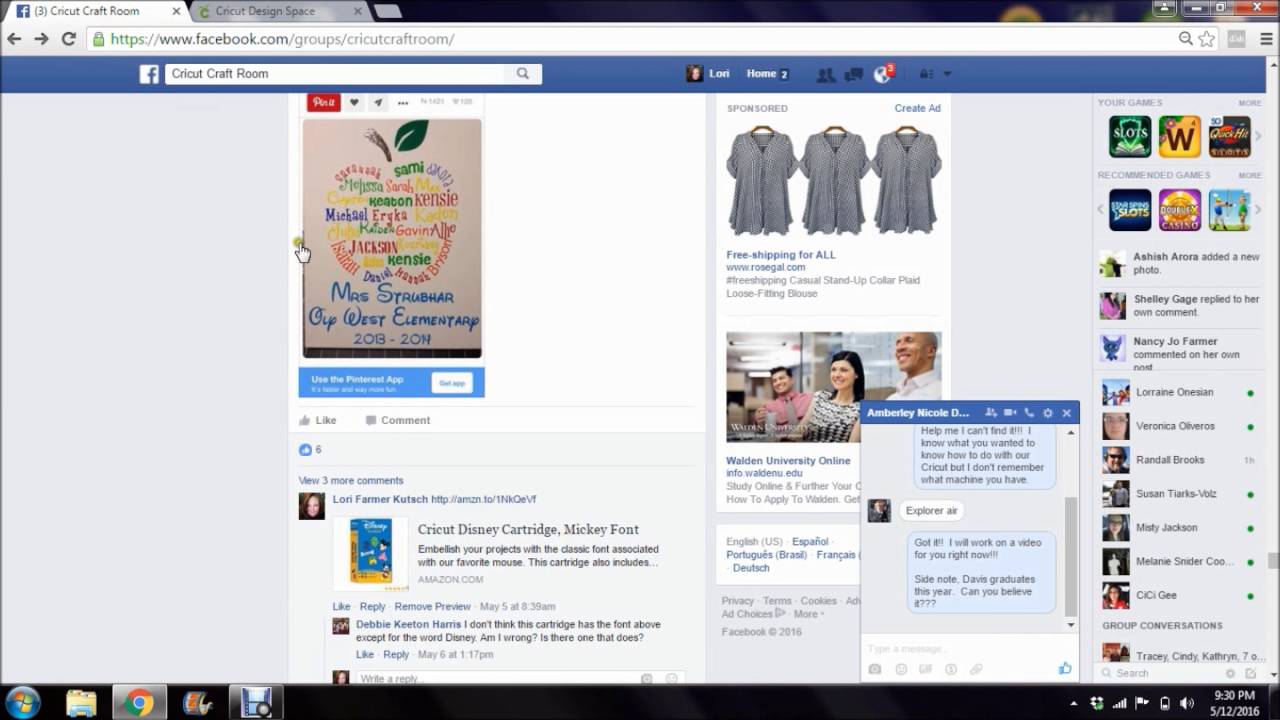The width and height of the screenshot is (1280, 720).
Task: Open the Slots game icon in Your Games
Action: coord(1130,137)
